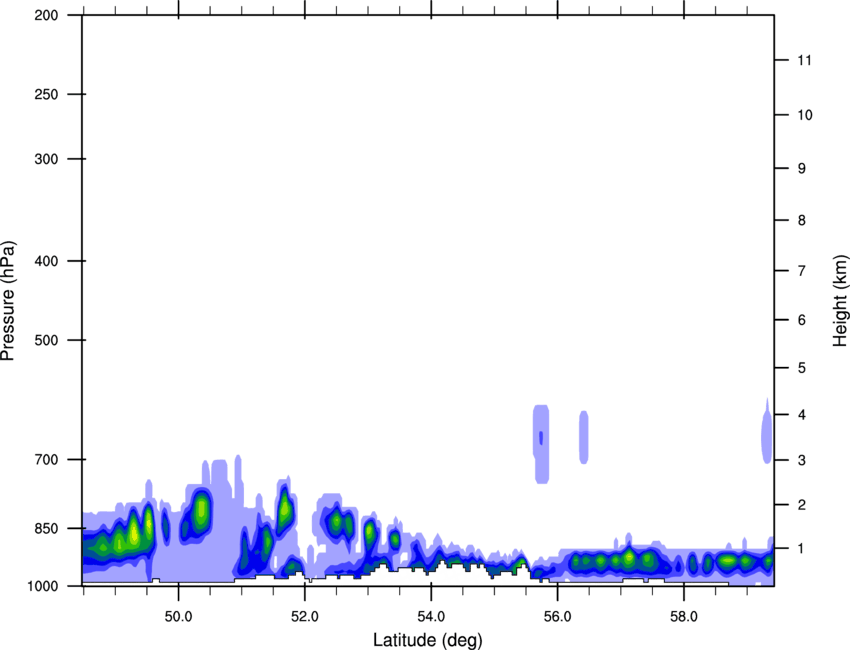Pick the 2 km height label
Image resolution: width=850 pixels, height=650 pixels.
(802, 505)
